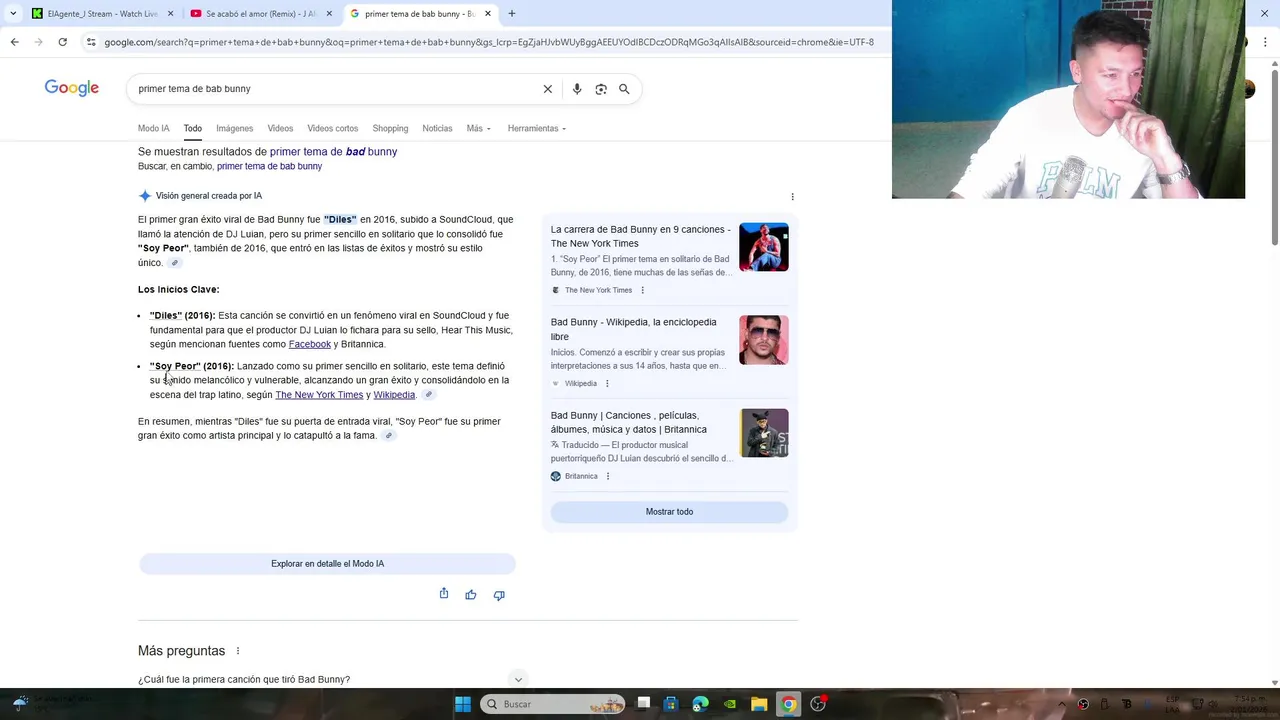
Task: Click Britannica Bad Bunny thumbnail
Action: (x=764, y=433)
